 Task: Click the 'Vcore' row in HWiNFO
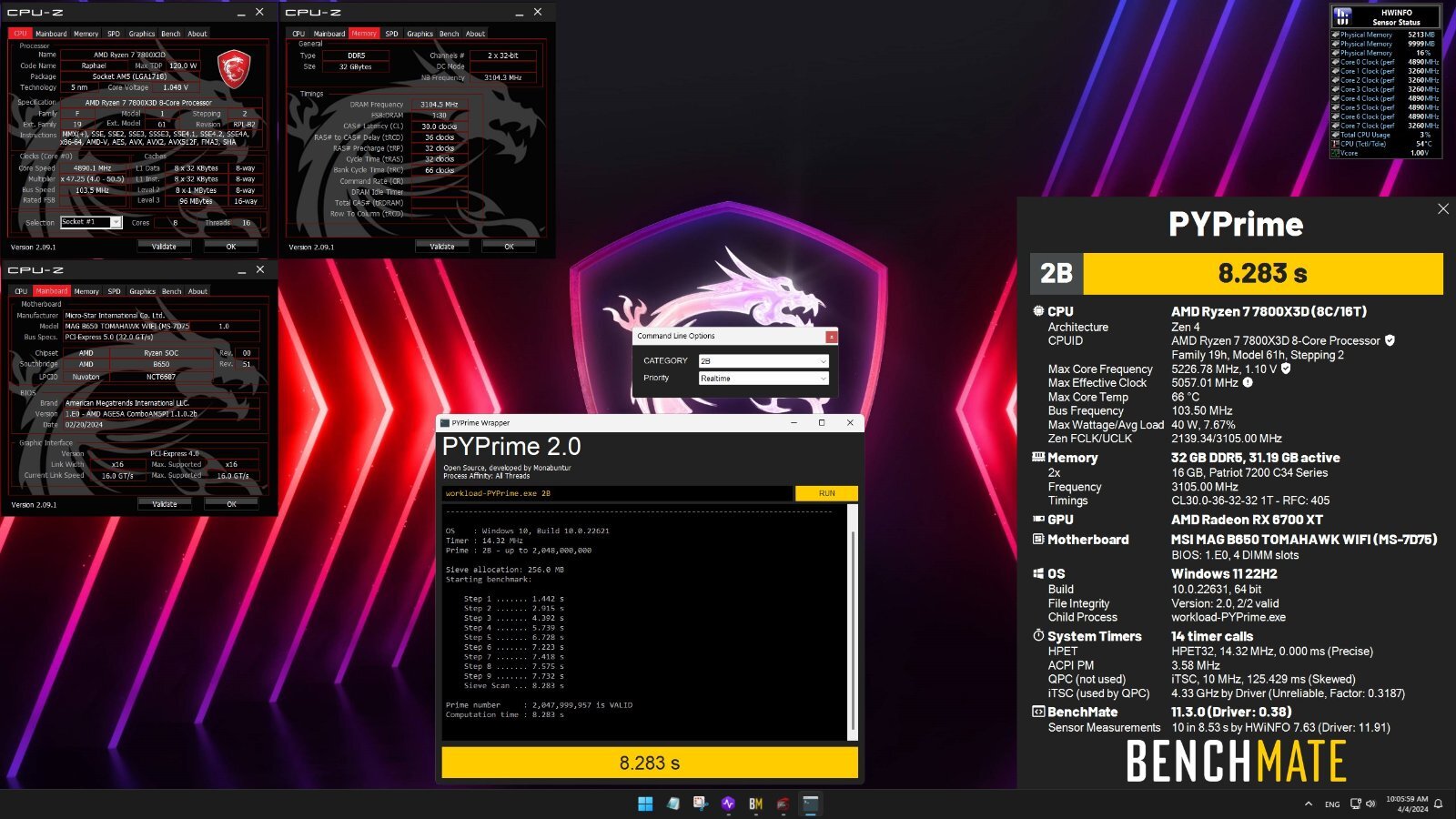(x=1385, y=153)
